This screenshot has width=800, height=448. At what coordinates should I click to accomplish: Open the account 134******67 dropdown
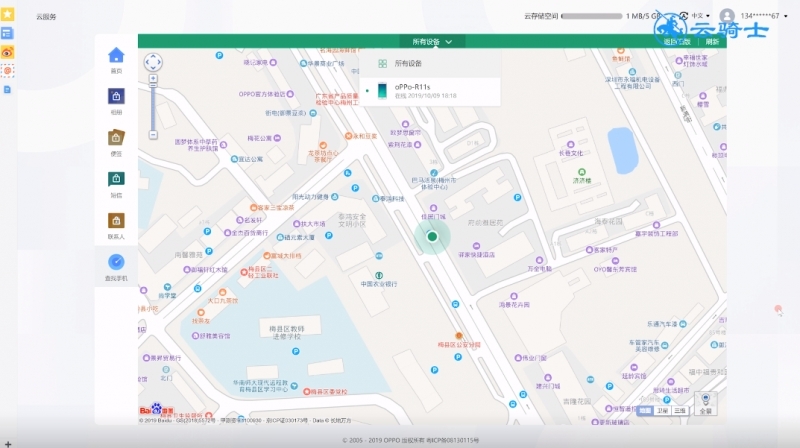point(764,16)
